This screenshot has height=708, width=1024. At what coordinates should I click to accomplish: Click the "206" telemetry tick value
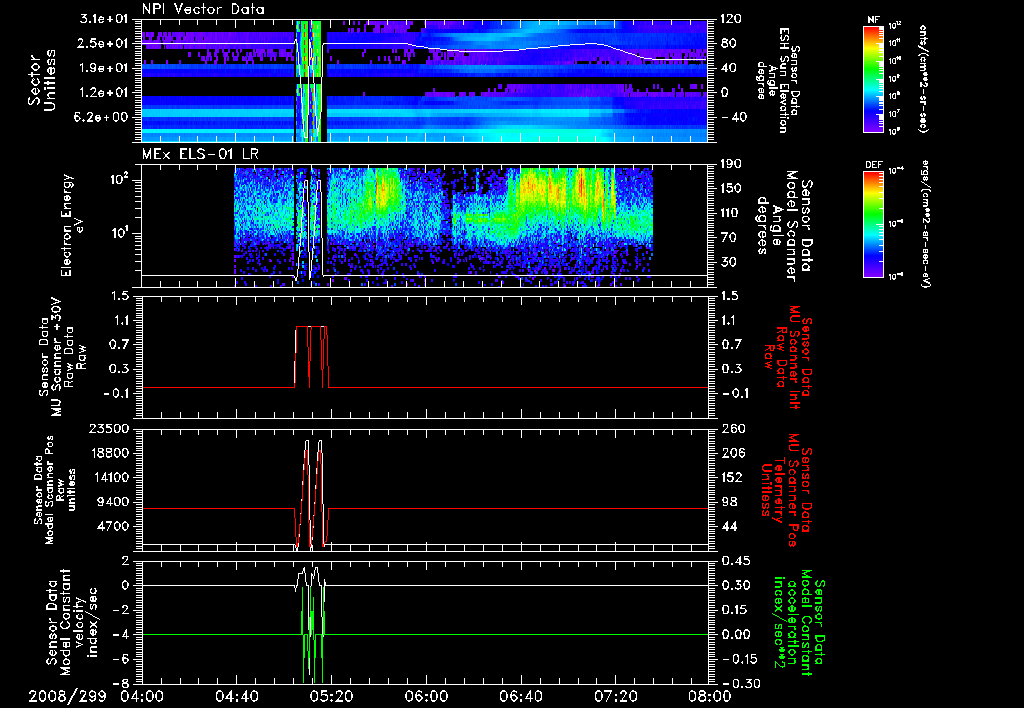[x=731, y=453]
